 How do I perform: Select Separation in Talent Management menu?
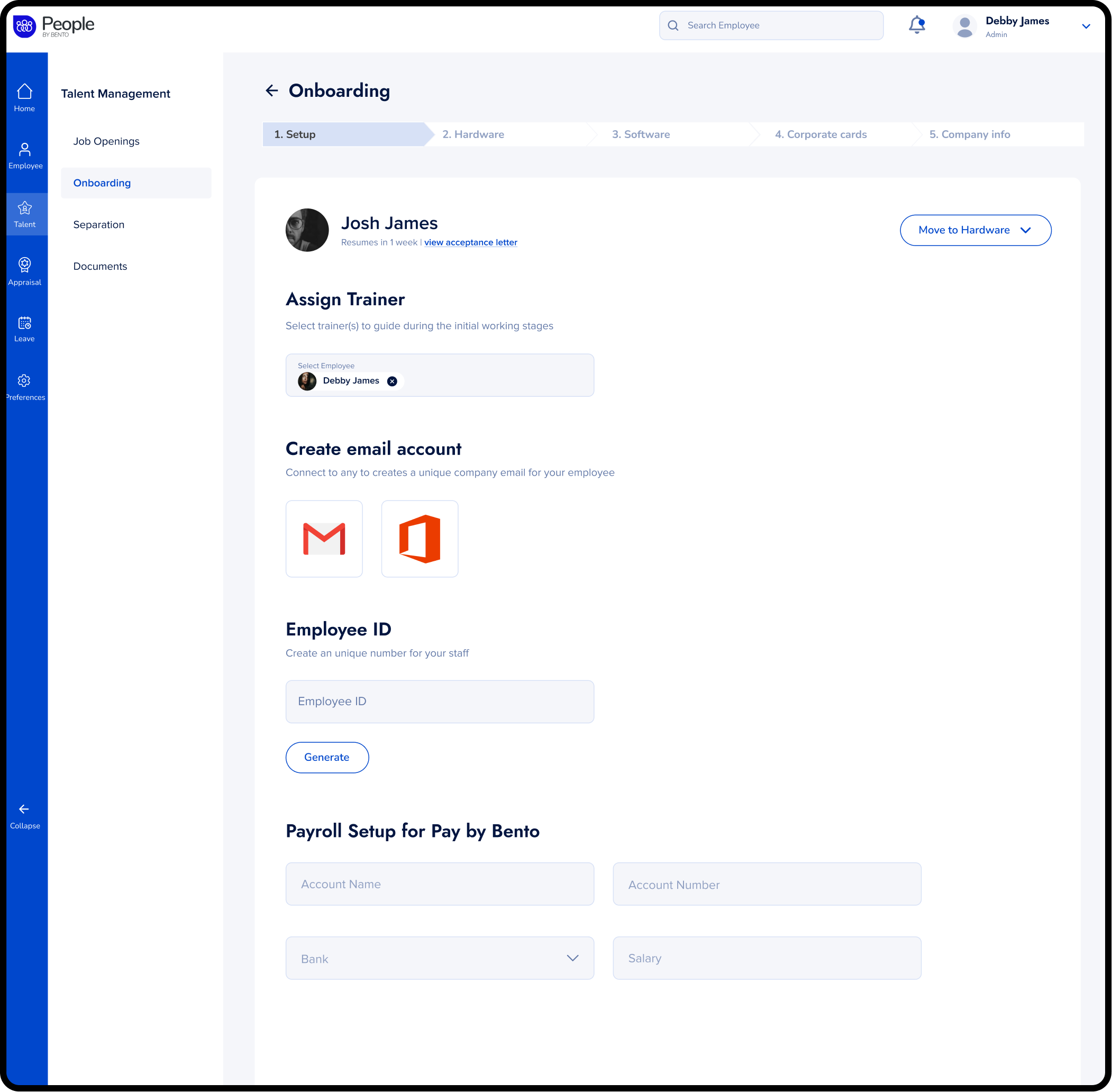point(98,225)
